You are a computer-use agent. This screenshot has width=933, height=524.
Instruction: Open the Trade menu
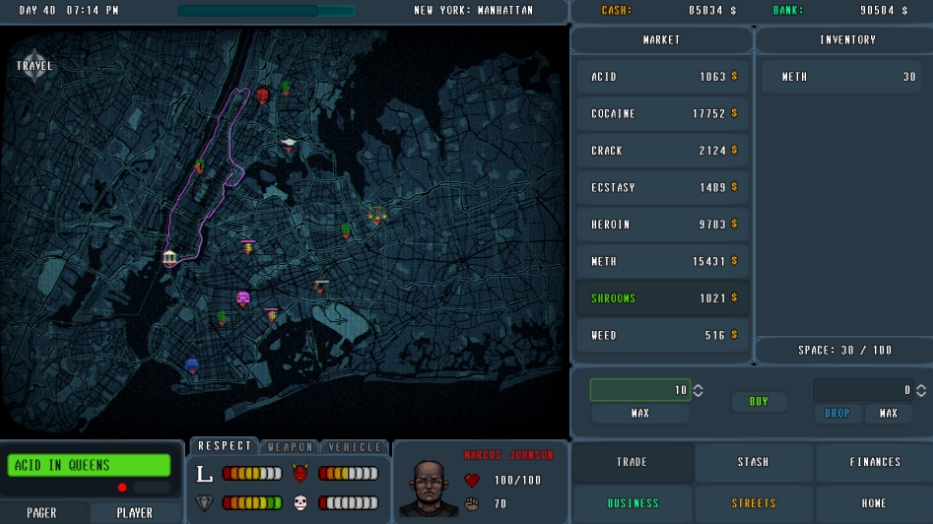(x=633, y=462)
